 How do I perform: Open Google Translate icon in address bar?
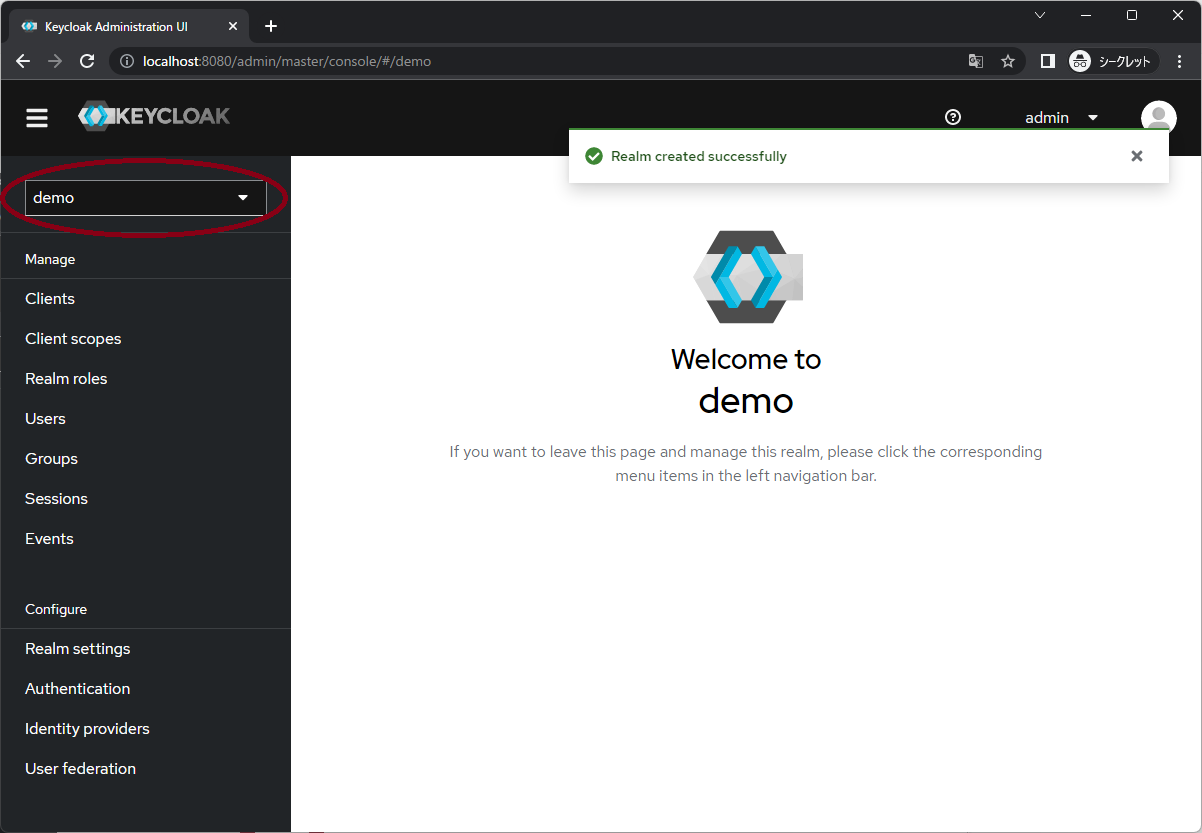point(976,61)
